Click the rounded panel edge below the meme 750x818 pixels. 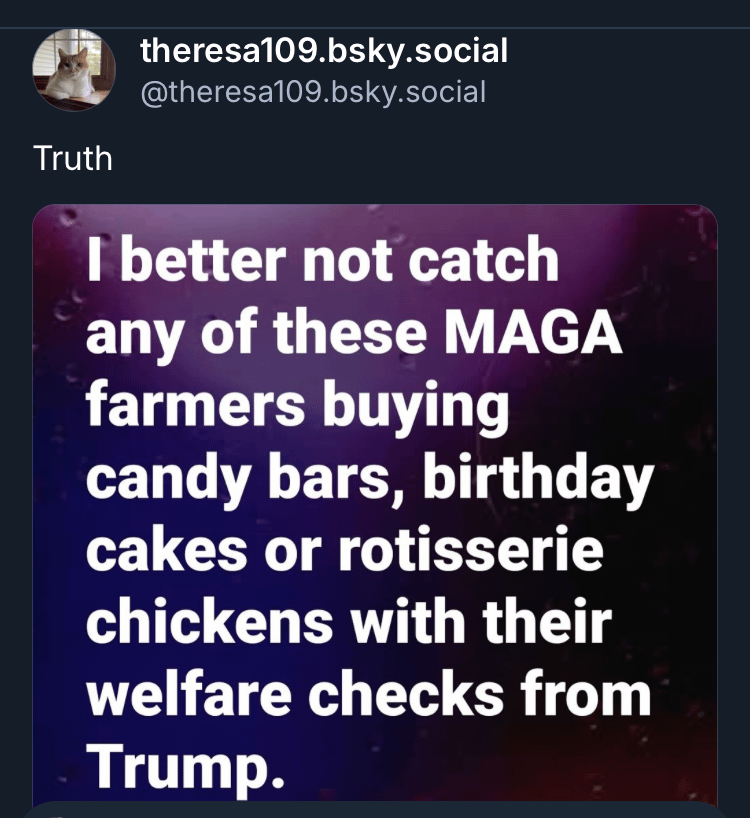pos(374,808)
